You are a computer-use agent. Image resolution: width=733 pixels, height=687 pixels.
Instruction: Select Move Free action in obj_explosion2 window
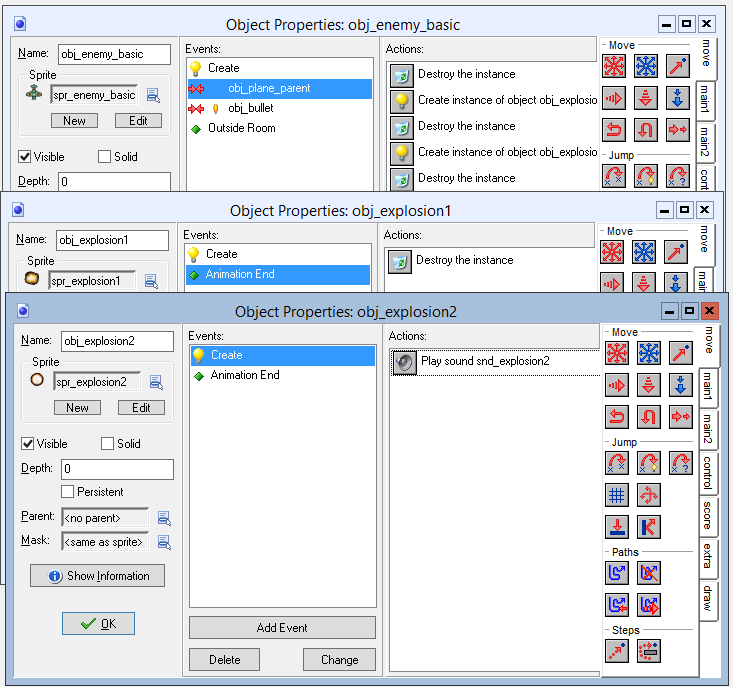(x=648, y=353)
